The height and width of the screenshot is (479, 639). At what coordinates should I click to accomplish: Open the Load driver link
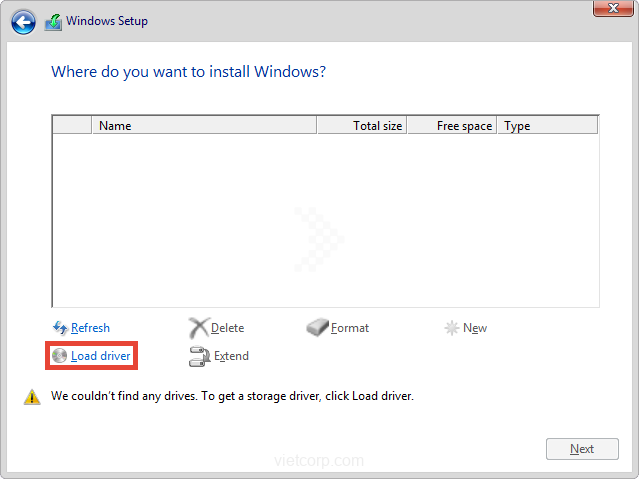click(x=100, y=356)
